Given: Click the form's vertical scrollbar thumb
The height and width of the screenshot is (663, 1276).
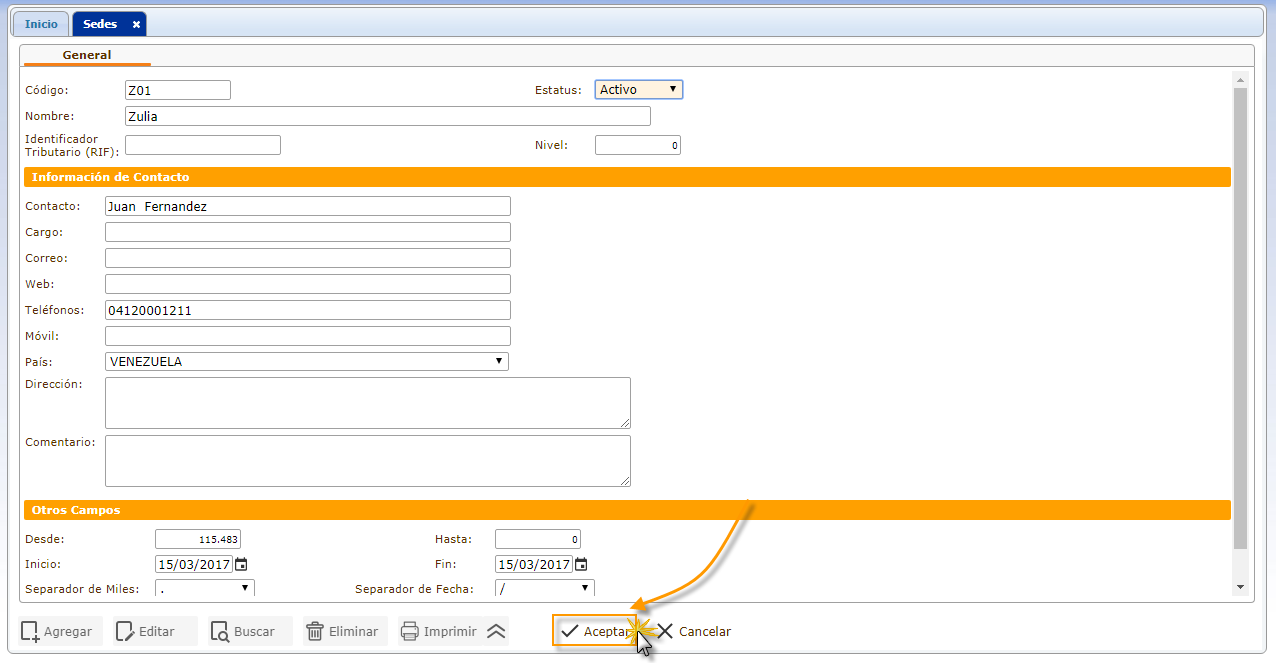Looking at the screenshot, I should coord(1241,318).
